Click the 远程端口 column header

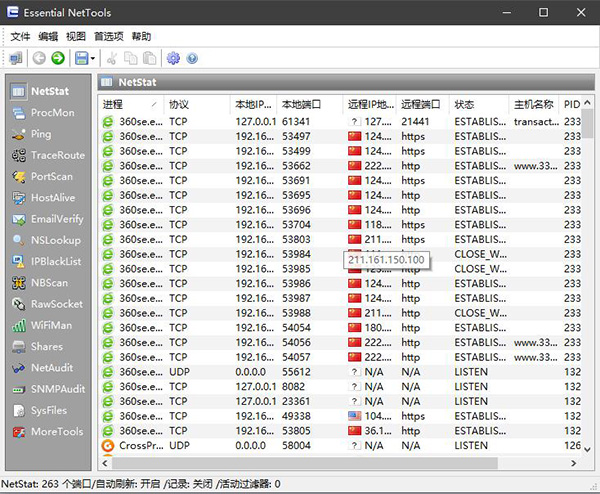[x=422, y=104]
